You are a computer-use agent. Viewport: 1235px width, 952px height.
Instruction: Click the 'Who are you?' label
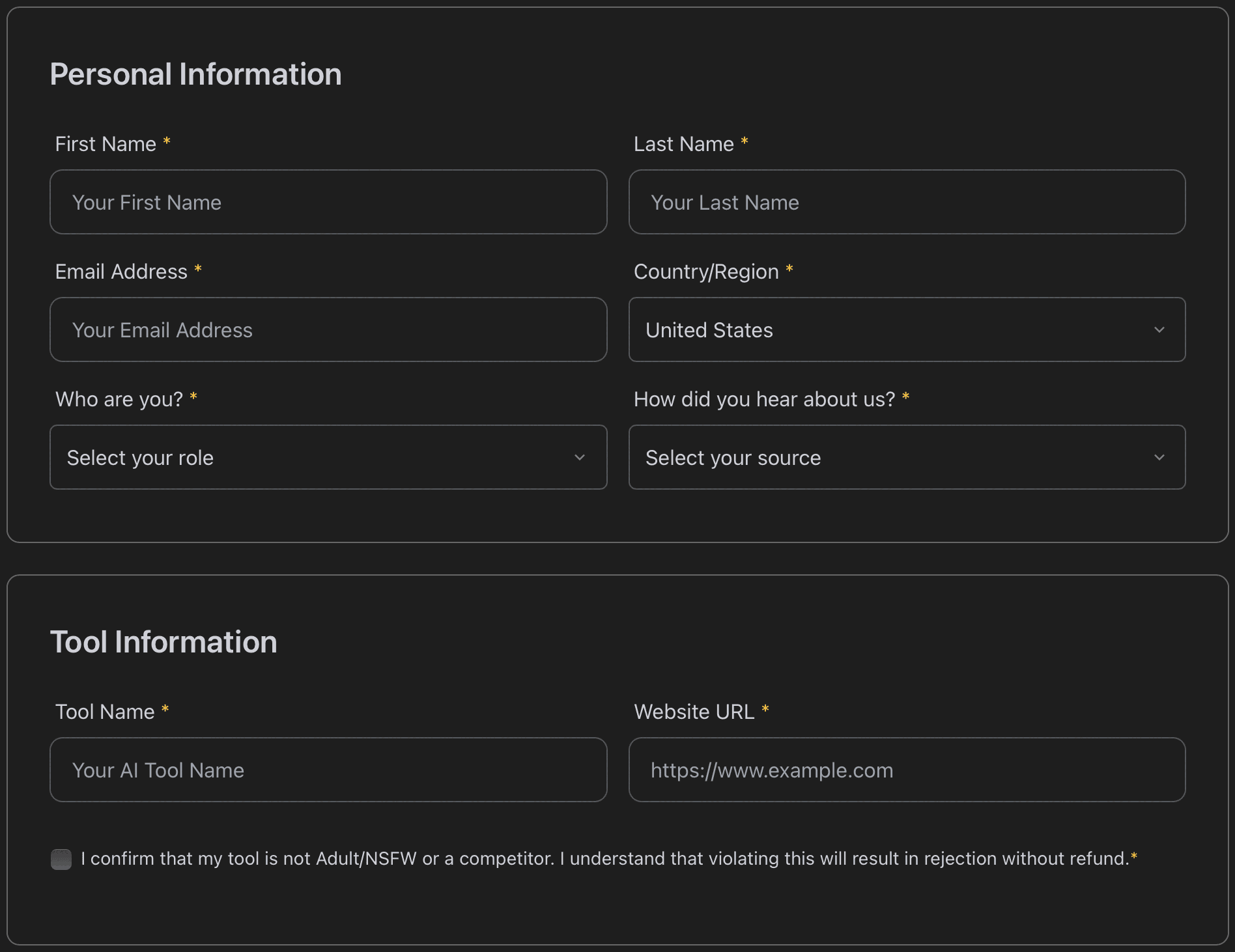pyautogui.click(x=119, y=399)
